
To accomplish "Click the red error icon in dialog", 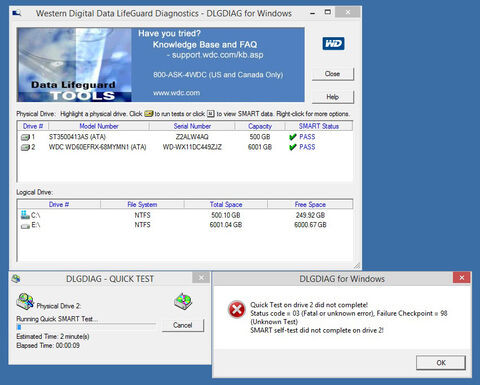I will click(237, 309).
